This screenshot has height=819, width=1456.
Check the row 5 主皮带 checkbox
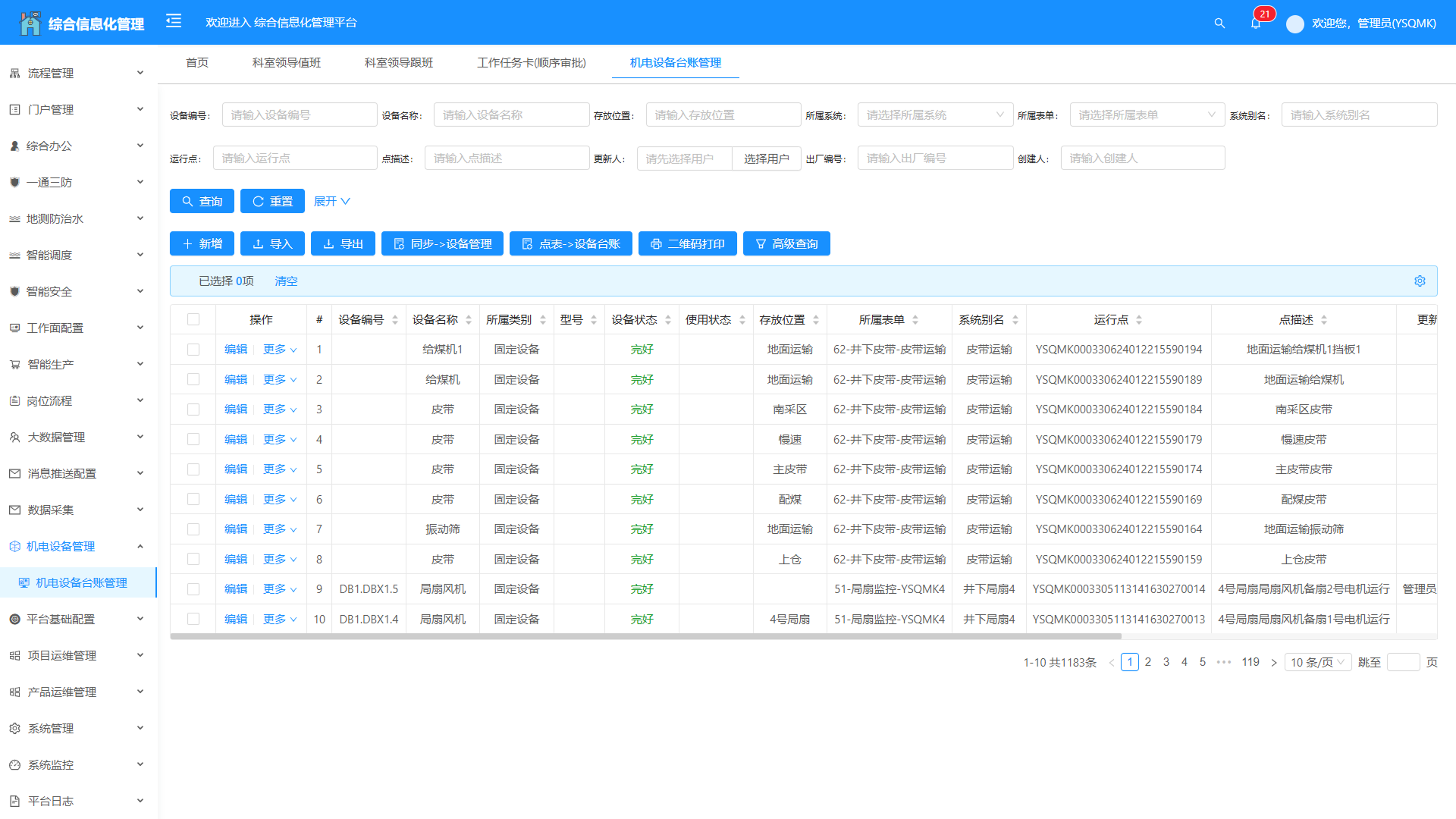(x=193, y=469)
